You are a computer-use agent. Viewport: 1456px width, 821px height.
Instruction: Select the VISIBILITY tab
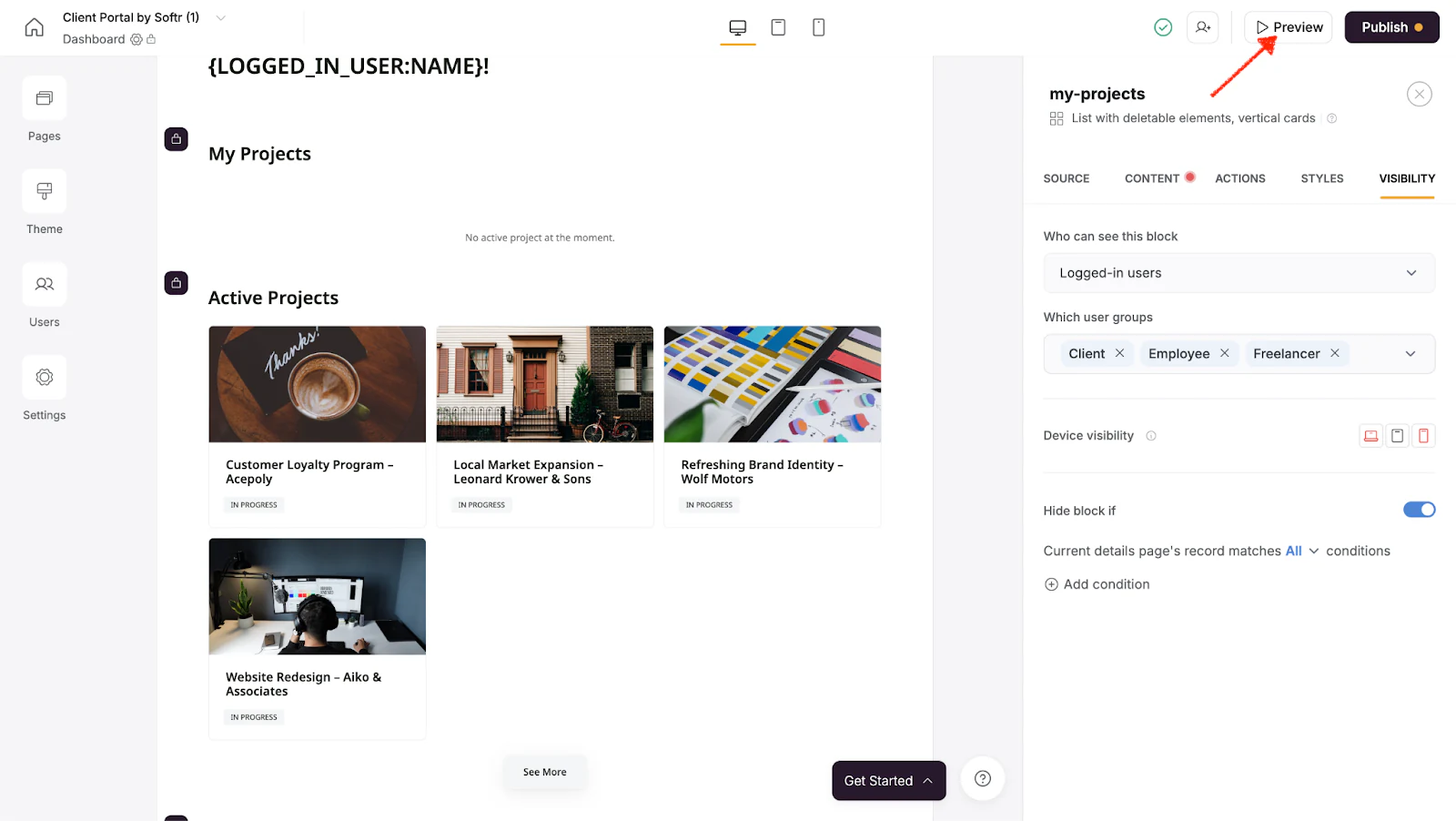coord(1407,178)
